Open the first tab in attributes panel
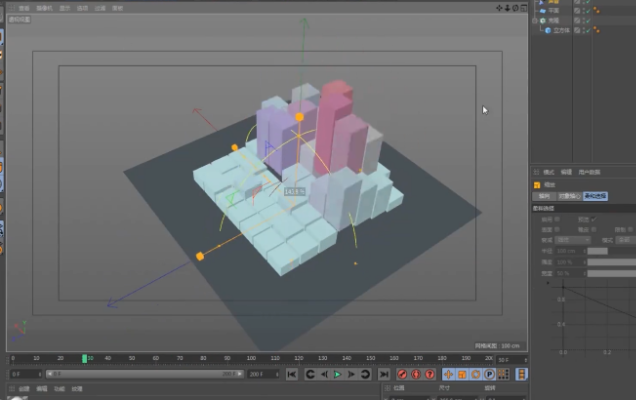The height and width of the screenshot is (400, 636). (x=545, y=196)
